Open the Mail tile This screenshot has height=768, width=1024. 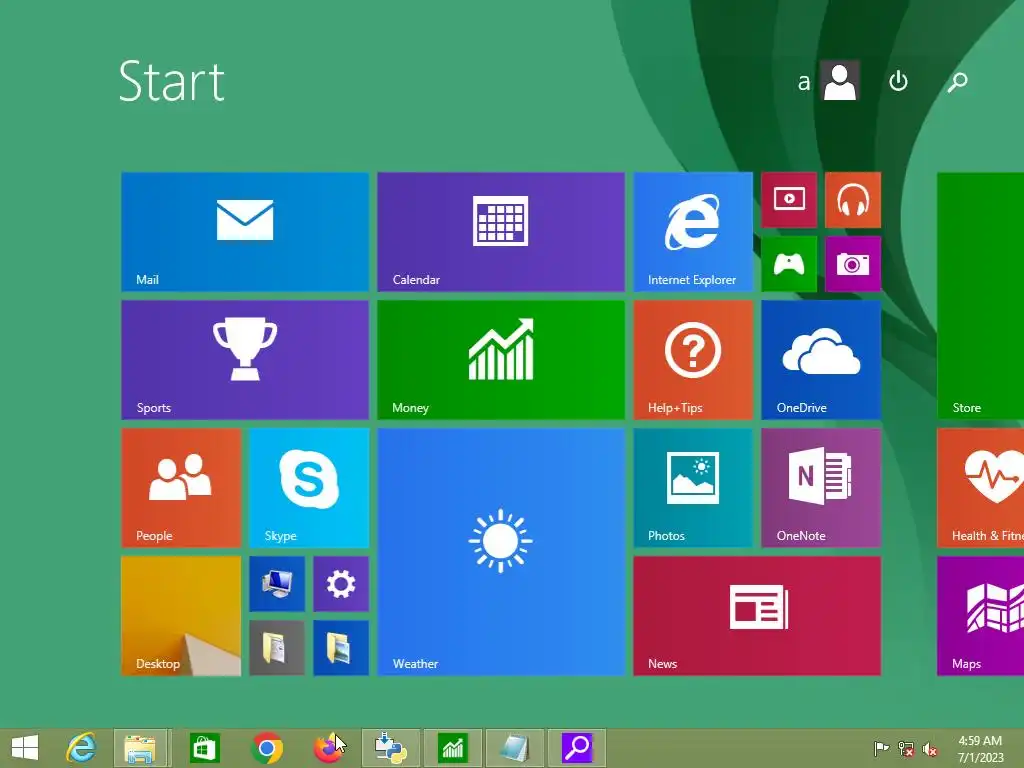[x=245, y=232]
